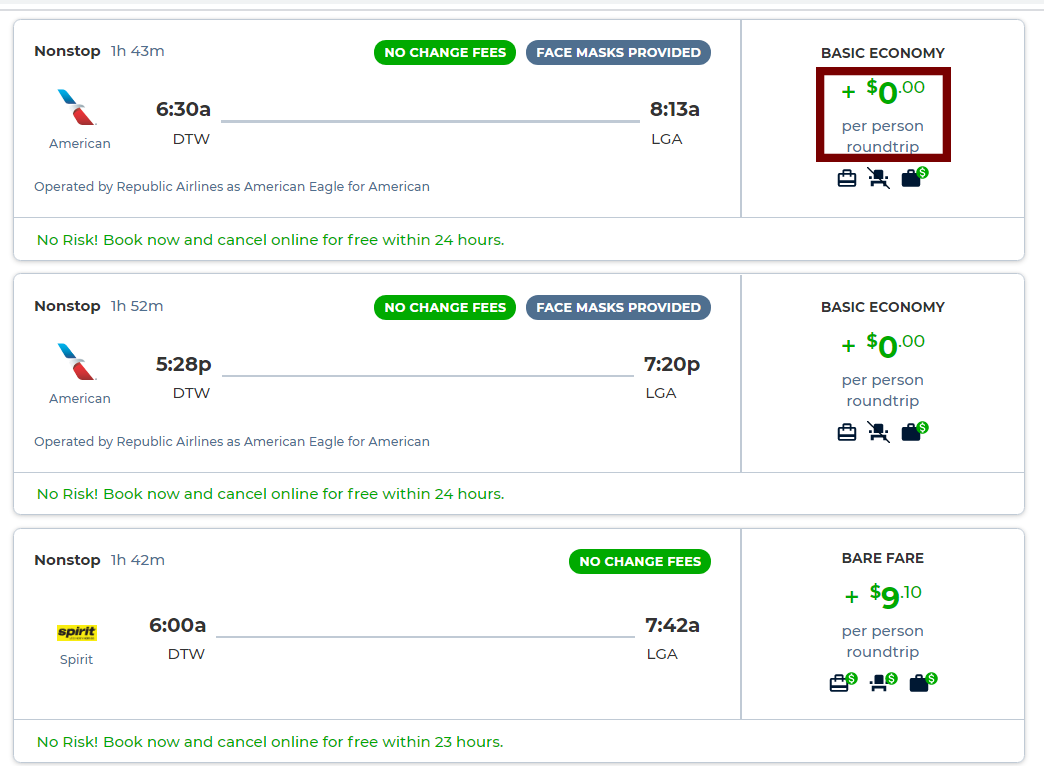The width and height of the screenshot is (1044, 766).
Task: Click the 24-hour free cancel notice under first flight
Action: (x=270, y=240)
